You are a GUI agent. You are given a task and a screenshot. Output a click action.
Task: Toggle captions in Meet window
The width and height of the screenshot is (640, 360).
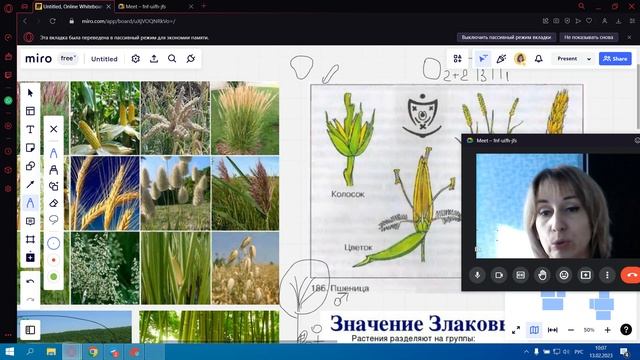point(520,275)
